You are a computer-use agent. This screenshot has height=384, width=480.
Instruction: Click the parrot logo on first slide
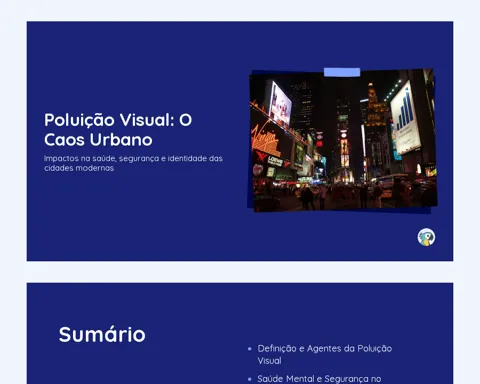(x=426, y=237)
